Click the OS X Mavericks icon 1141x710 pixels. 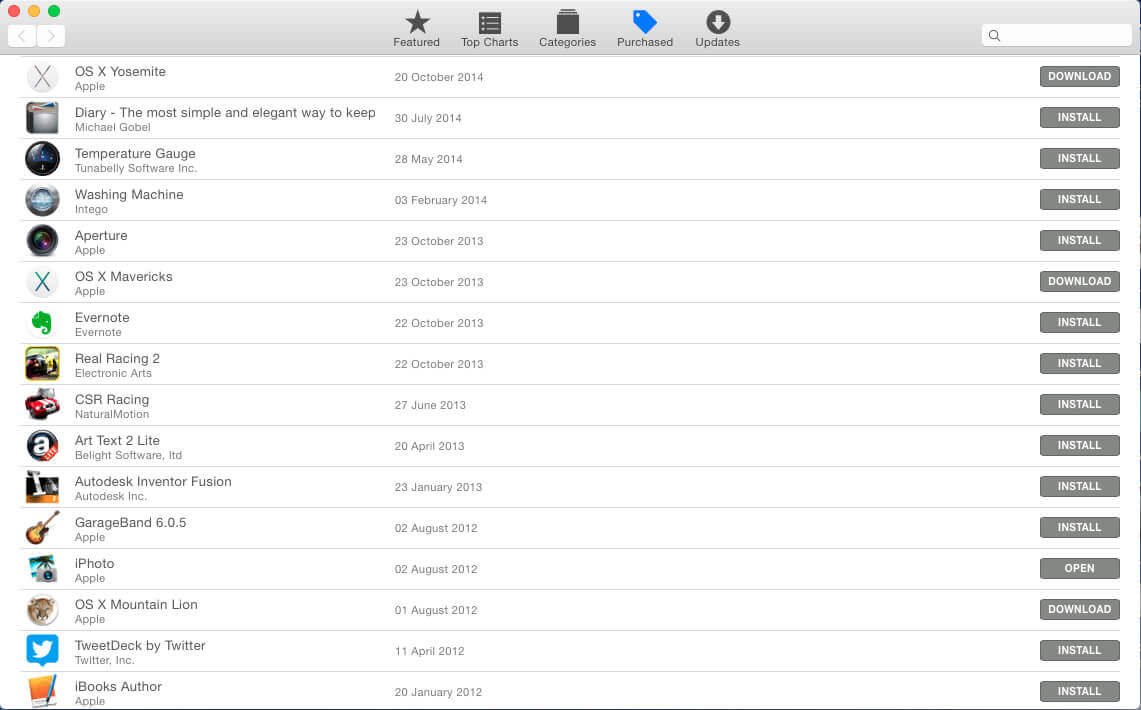42,282
